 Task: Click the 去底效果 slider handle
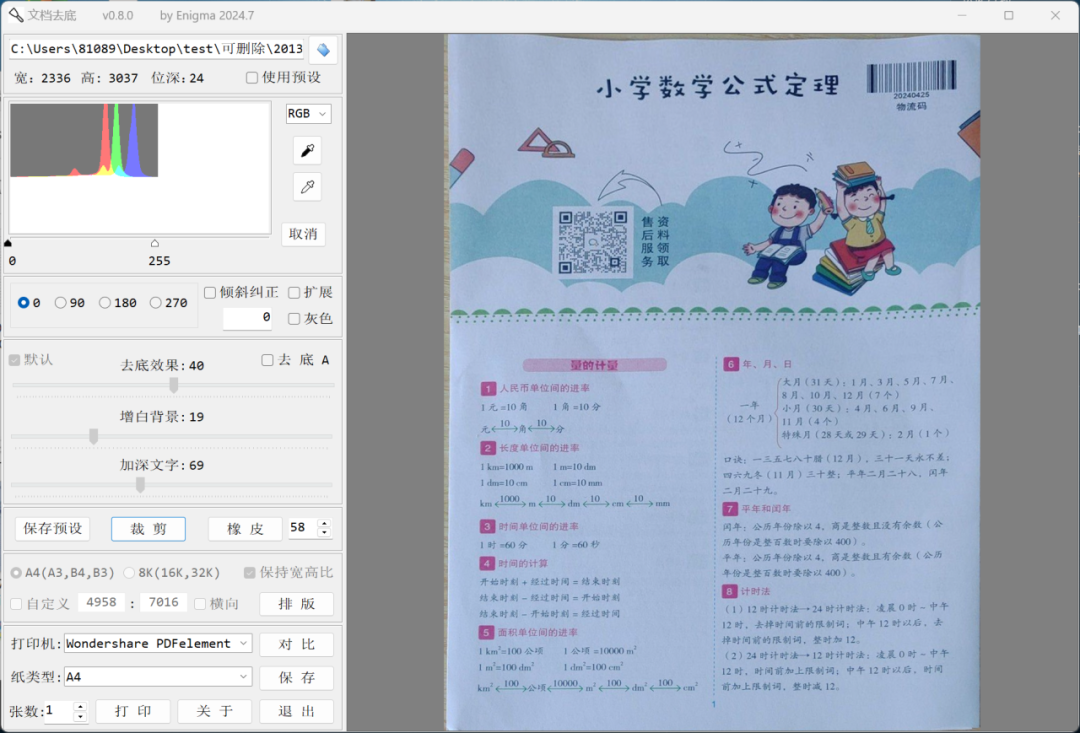(174, 385)
